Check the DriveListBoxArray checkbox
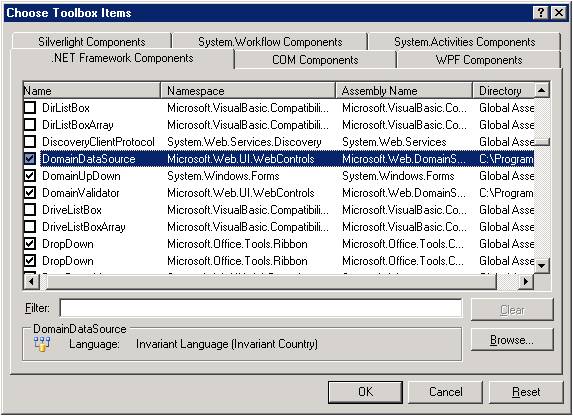573x416 pixels. pyautogui.click(x=30, y=227)
